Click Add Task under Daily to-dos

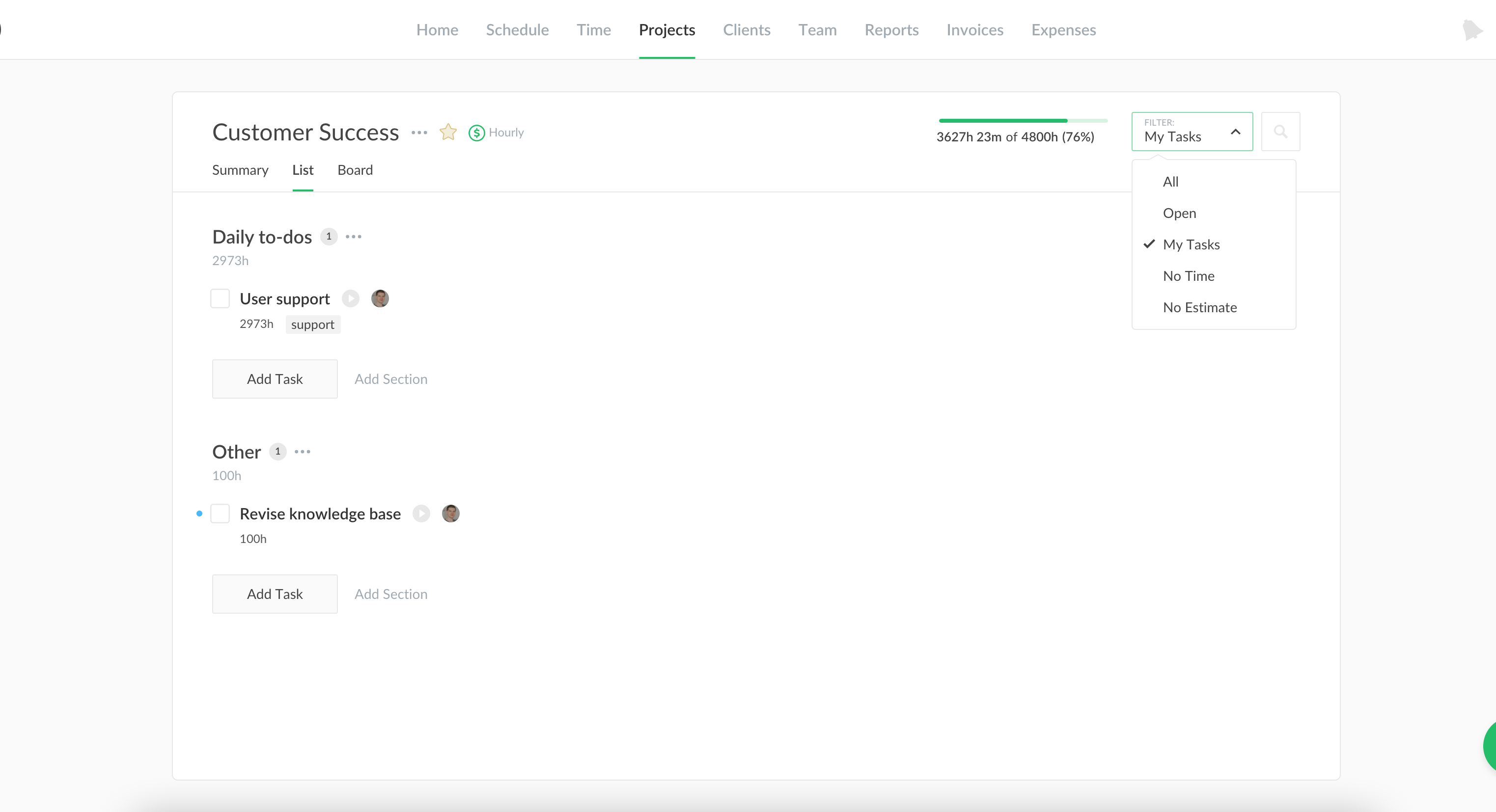coord(275,379)
